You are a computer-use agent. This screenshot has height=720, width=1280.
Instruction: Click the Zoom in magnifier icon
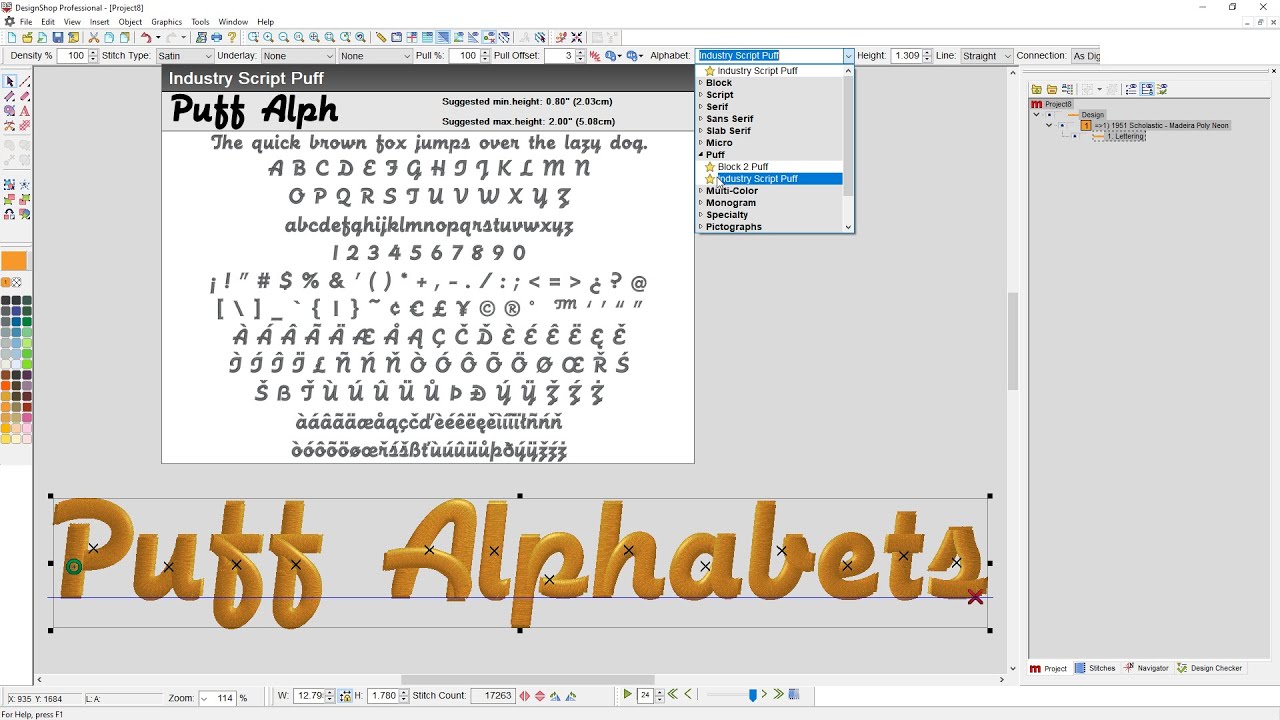coord(269,38)
